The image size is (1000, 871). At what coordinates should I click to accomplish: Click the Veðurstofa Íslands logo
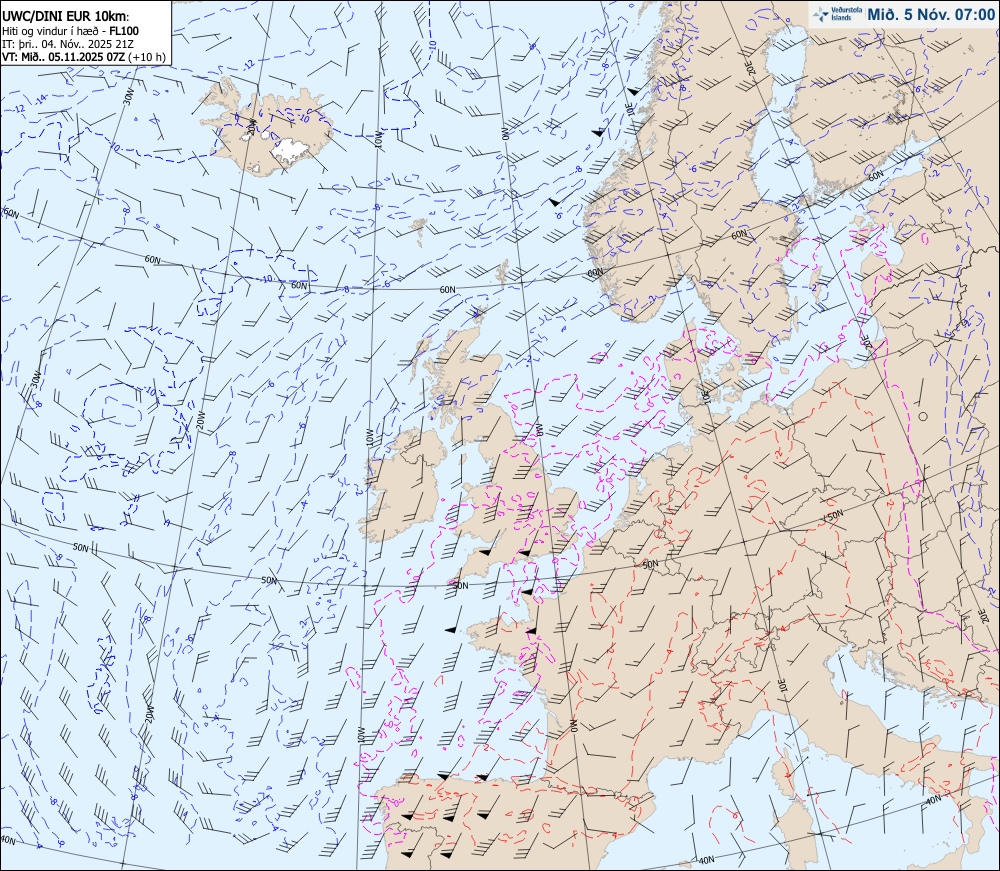point(837,15)
